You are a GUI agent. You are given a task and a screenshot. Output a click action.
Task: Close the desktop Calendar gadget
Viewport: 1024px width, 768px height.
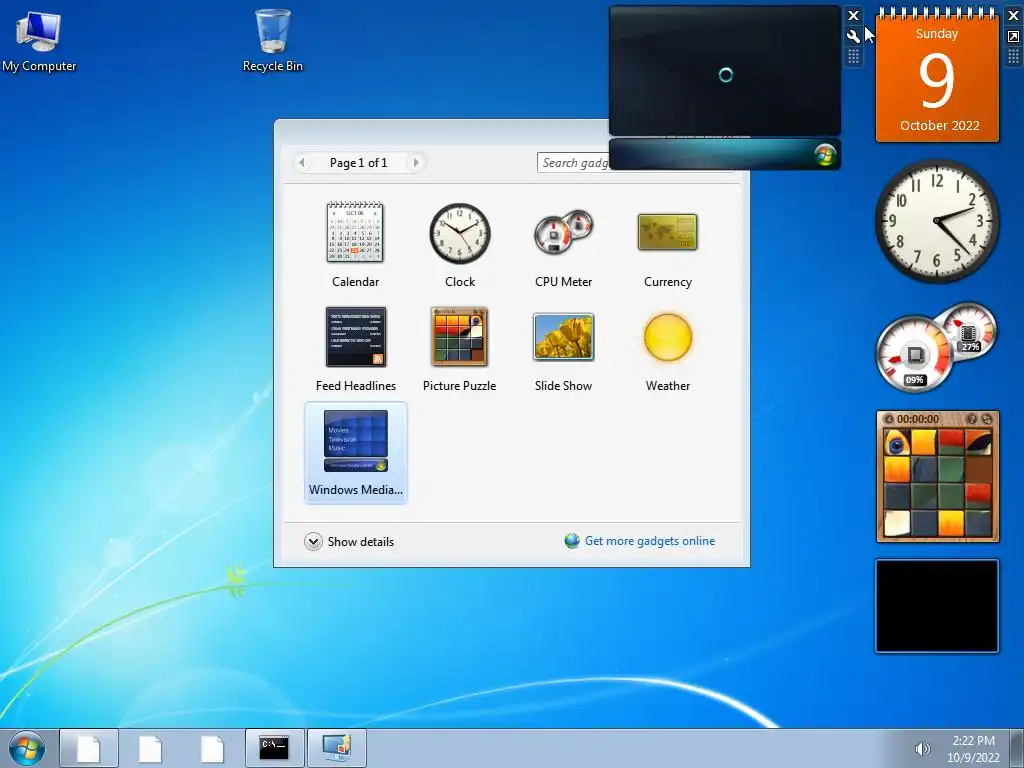(1014, 16)
